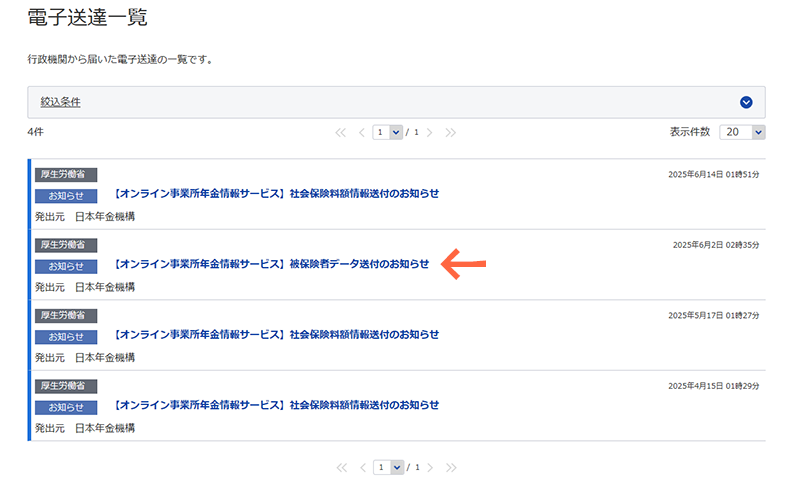800x484 pixels.
Task: Click 発出元 日本年金機構 under the 4月15日 entry
Action: click(x=85, y=428)
